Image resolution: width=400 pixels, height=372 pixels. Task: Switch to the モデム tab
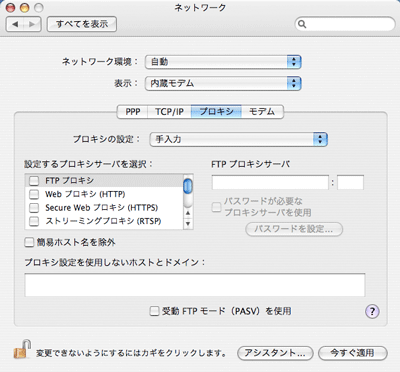[262, 111]
